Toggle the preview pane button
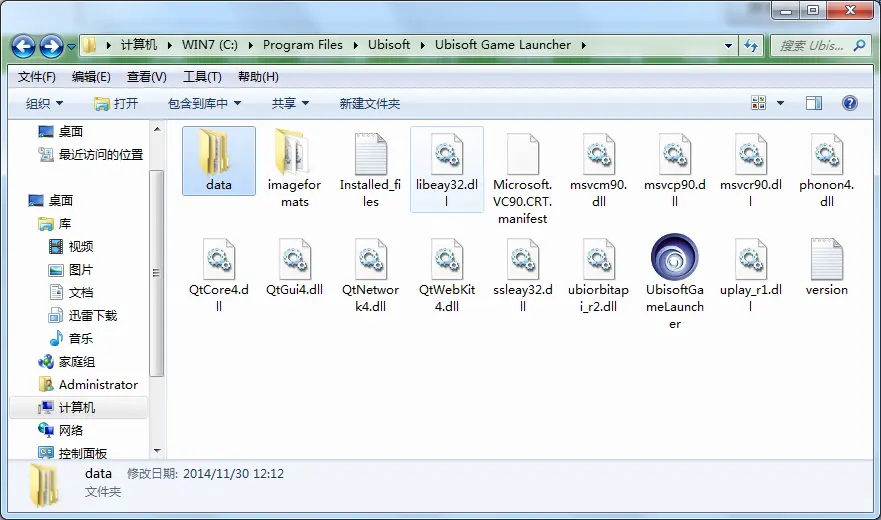881x520 pixels. pos(814,103)
